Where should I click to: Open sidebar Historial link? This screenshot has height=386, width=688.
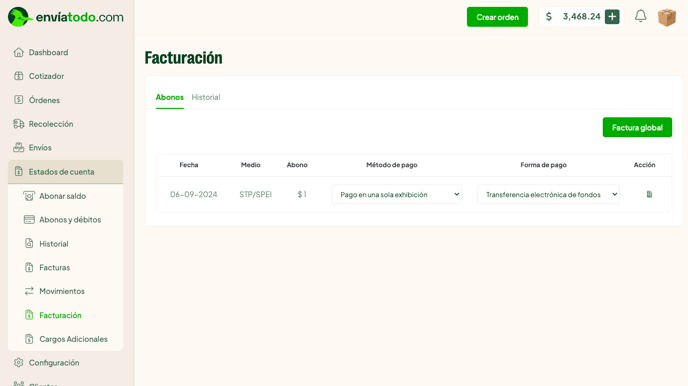pos(54,243)
